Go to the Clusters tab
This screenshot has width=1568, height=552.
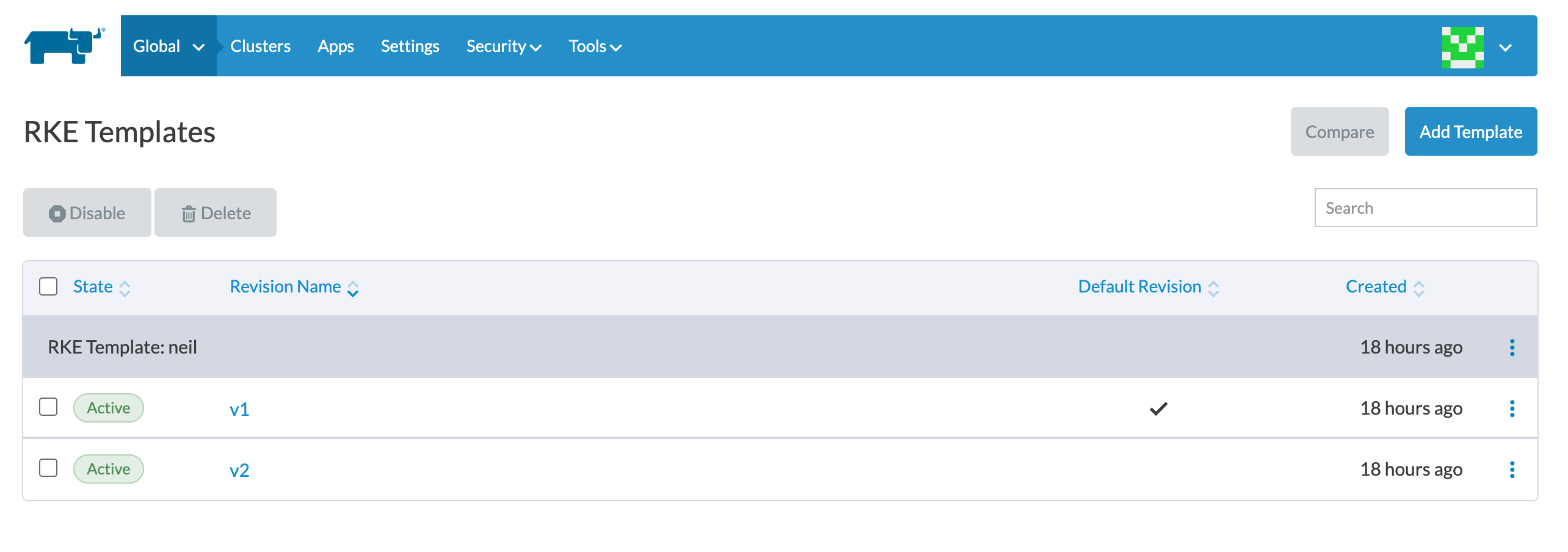(261, 46)
